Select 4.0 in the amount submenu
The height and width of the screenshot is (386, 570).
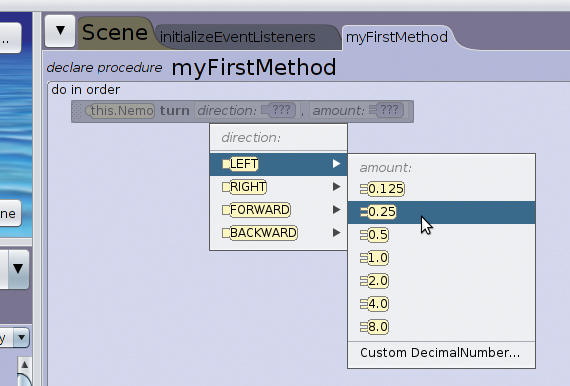[441, 304]
